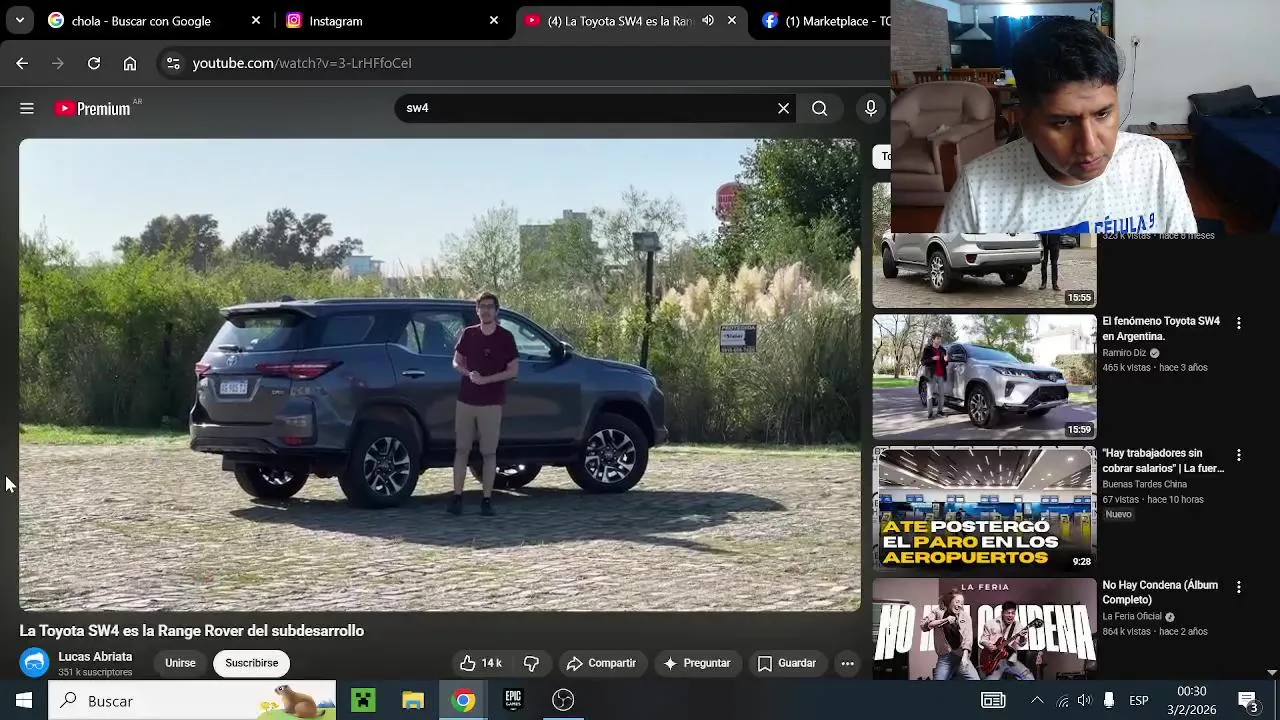Start voice search with microphone
This screenshot has width=1280, height=720.
pos(871,108)
